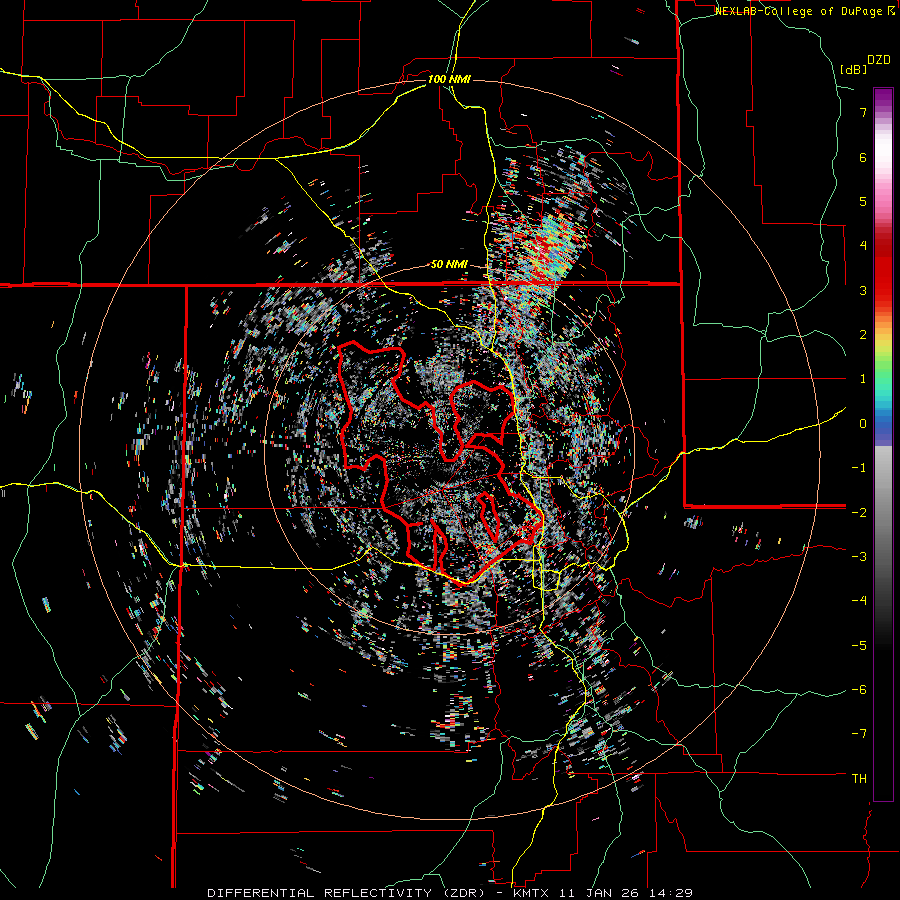
Task: Click the "7" value on color scale
Action: (863, 112)
